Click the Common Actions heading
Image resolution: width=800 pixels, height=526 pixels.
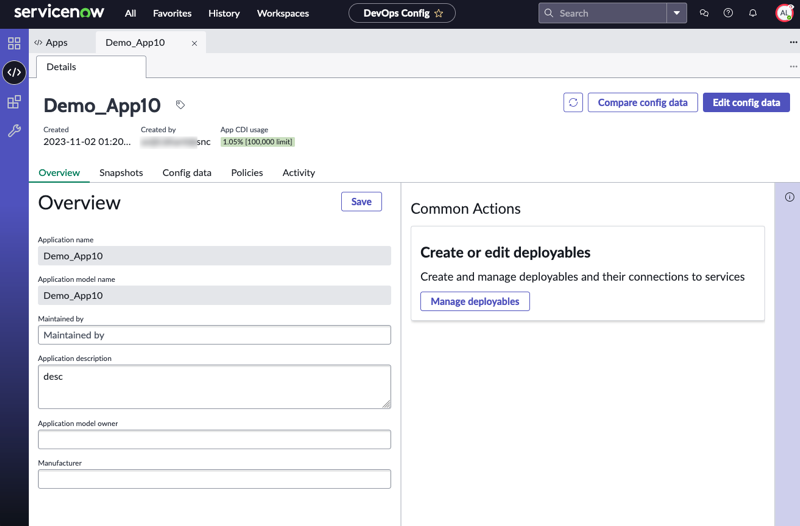465,209
